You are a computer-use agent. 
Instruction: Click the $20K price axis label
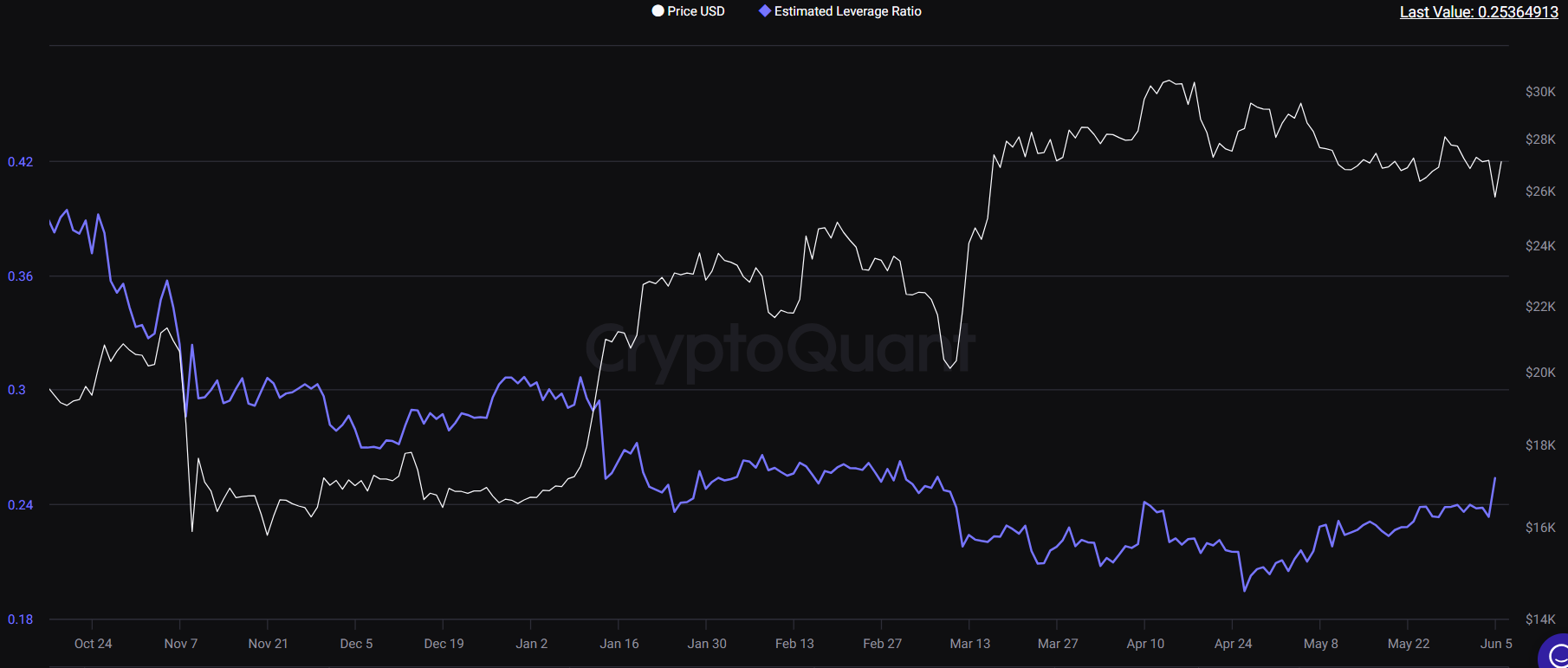pyautogui.click(x=1540, y=373)
